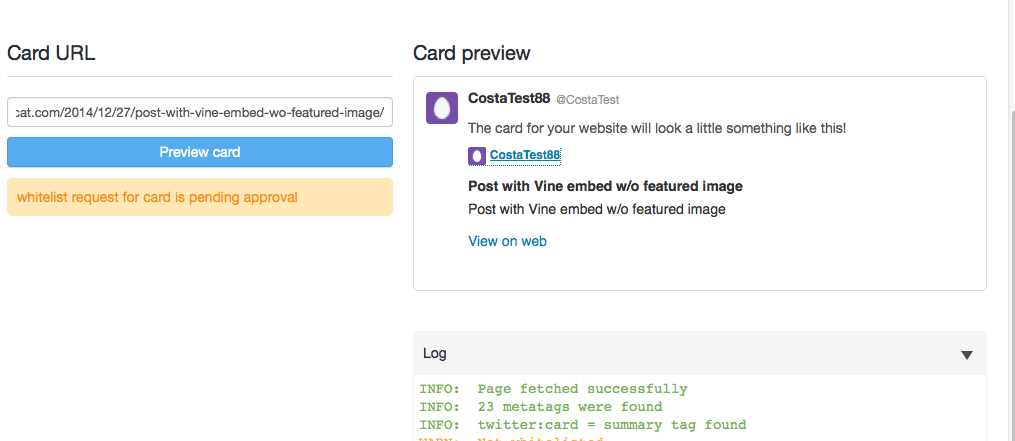
Task: Click the large purple egg avatar
Action: tap(442, 107)
